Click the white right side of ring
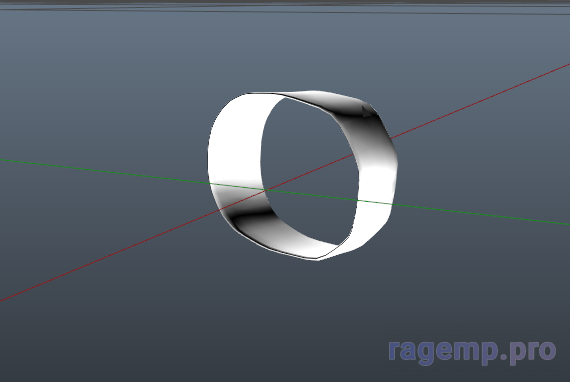Screen dimensions: 570x382 pyautogui.click(x=376, y=196)
